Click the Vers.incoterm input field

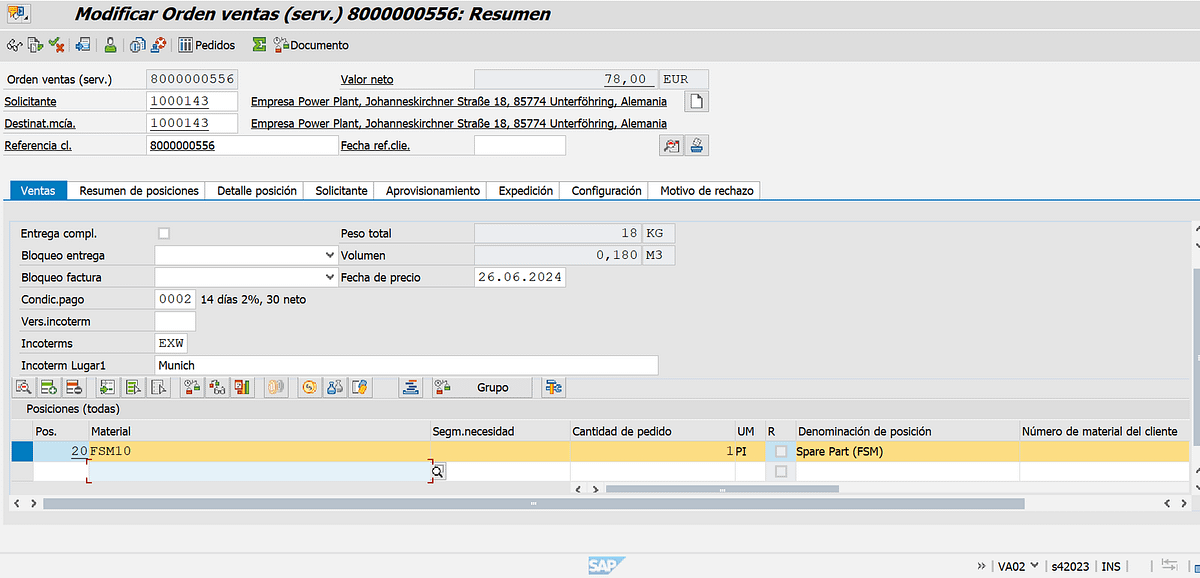(175, 321)
